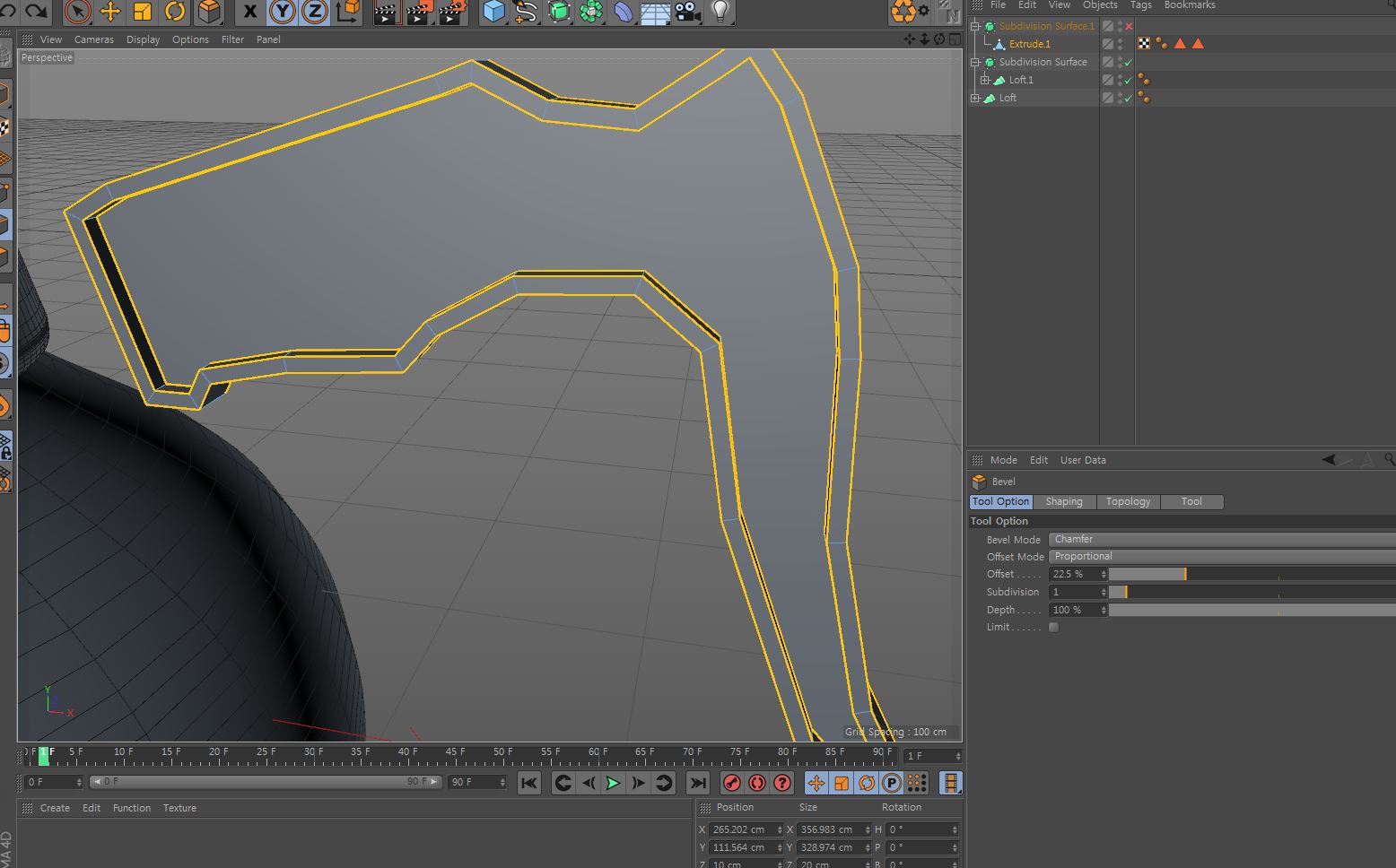The height and width of the screenshot is (868, 1396).
Task: Adjust the Subdivision slider bar
Action: pos(1252,592)
